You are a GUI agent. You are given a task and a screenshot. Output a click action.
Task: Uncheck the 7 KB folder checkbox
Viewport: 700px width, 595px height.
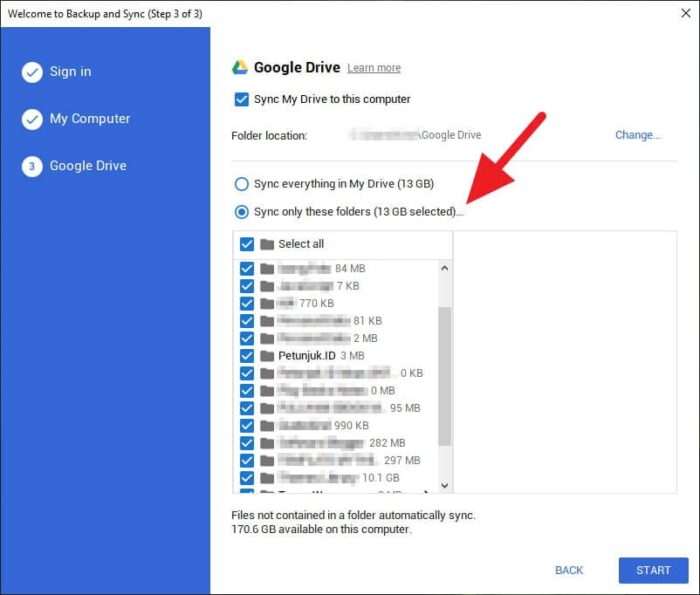pos(247,286)
